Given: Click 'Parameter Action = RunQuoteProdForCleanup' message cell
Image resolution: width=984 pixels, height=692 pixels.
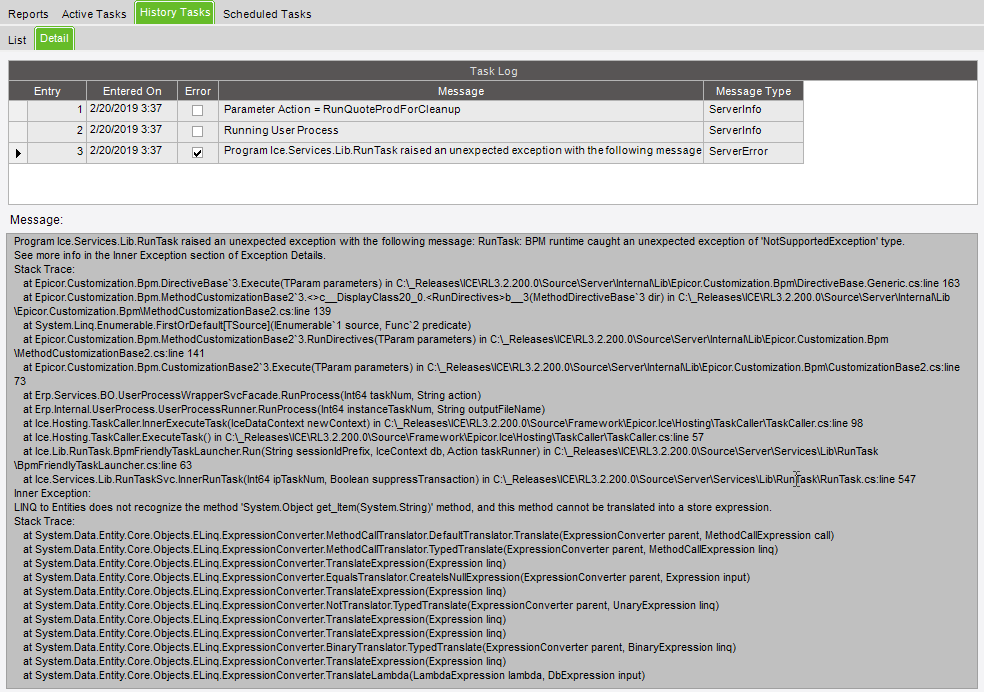Looking at the screenshot, I should click(x=461, y=110).
